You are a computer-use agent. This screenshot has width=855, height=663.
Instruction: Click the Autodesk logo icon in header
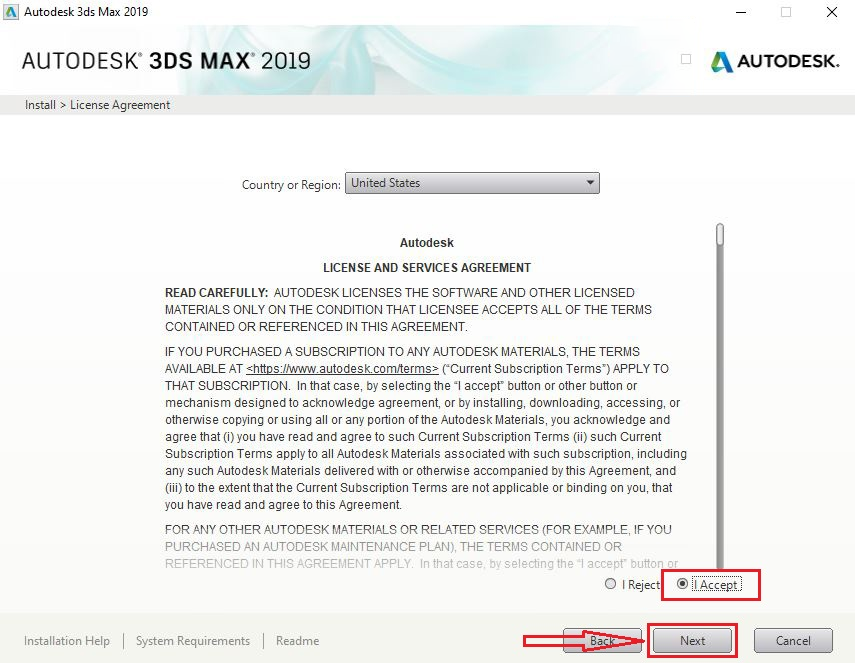tap(722, 62)
